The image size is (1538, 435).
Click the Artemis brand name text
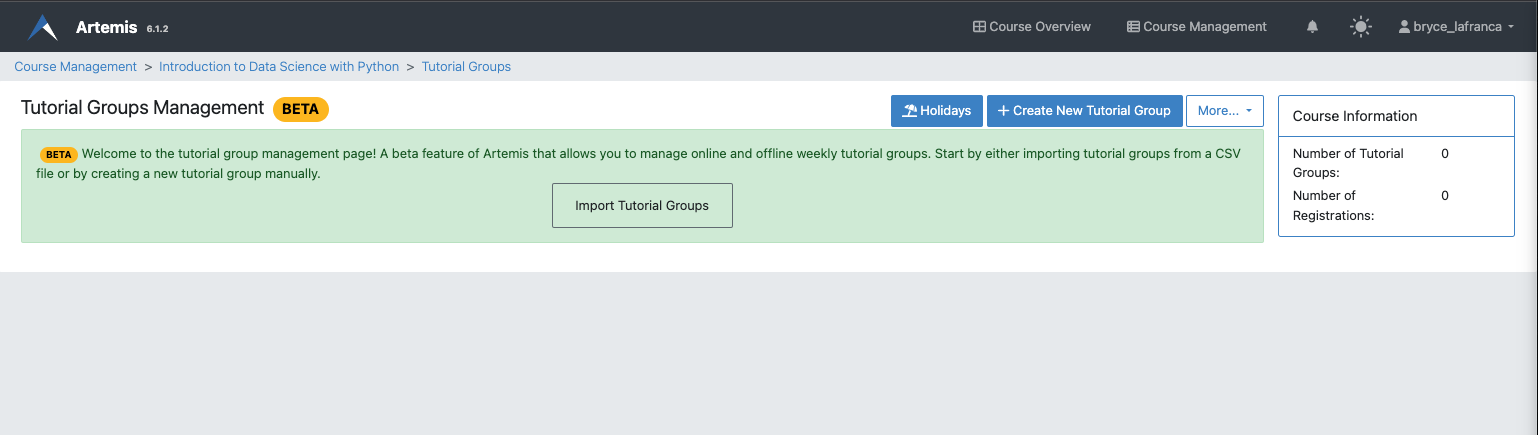[x=106, y=27]
